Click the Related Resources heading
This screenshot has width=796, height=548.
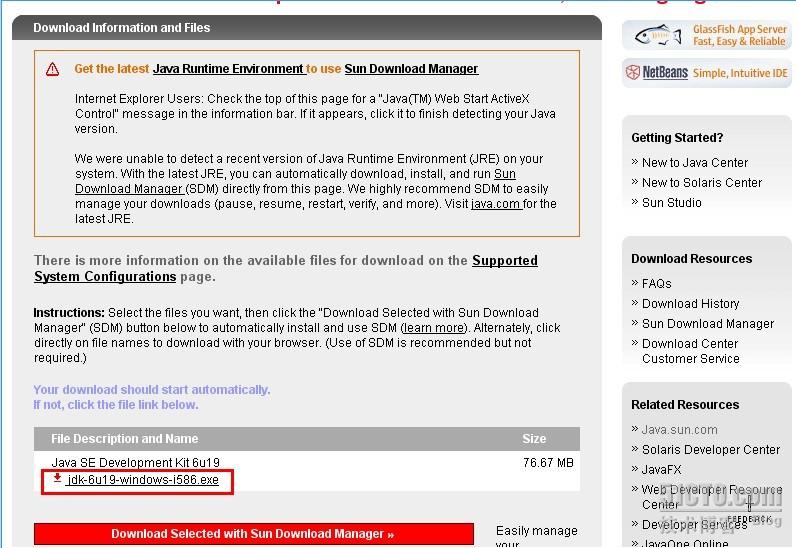click(685, 404)
